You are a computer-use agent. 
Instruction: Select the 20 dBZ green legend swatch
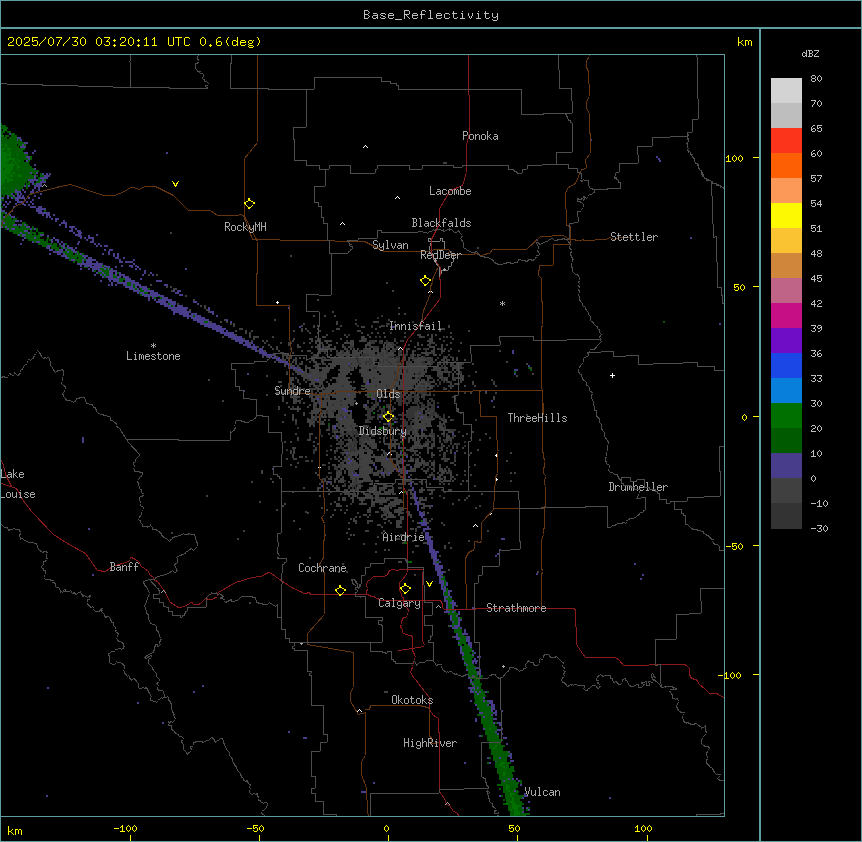pyautogui.click(x=786, y=440)
